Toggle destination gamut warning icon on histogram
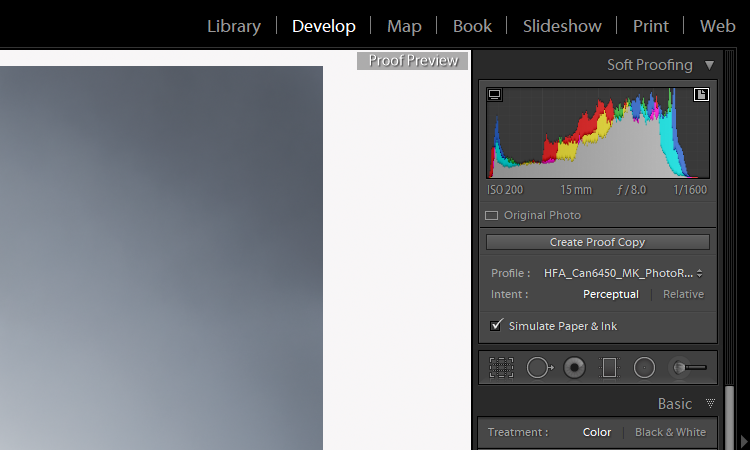Viewport: 750px width, 450px height. coord(701,95)
